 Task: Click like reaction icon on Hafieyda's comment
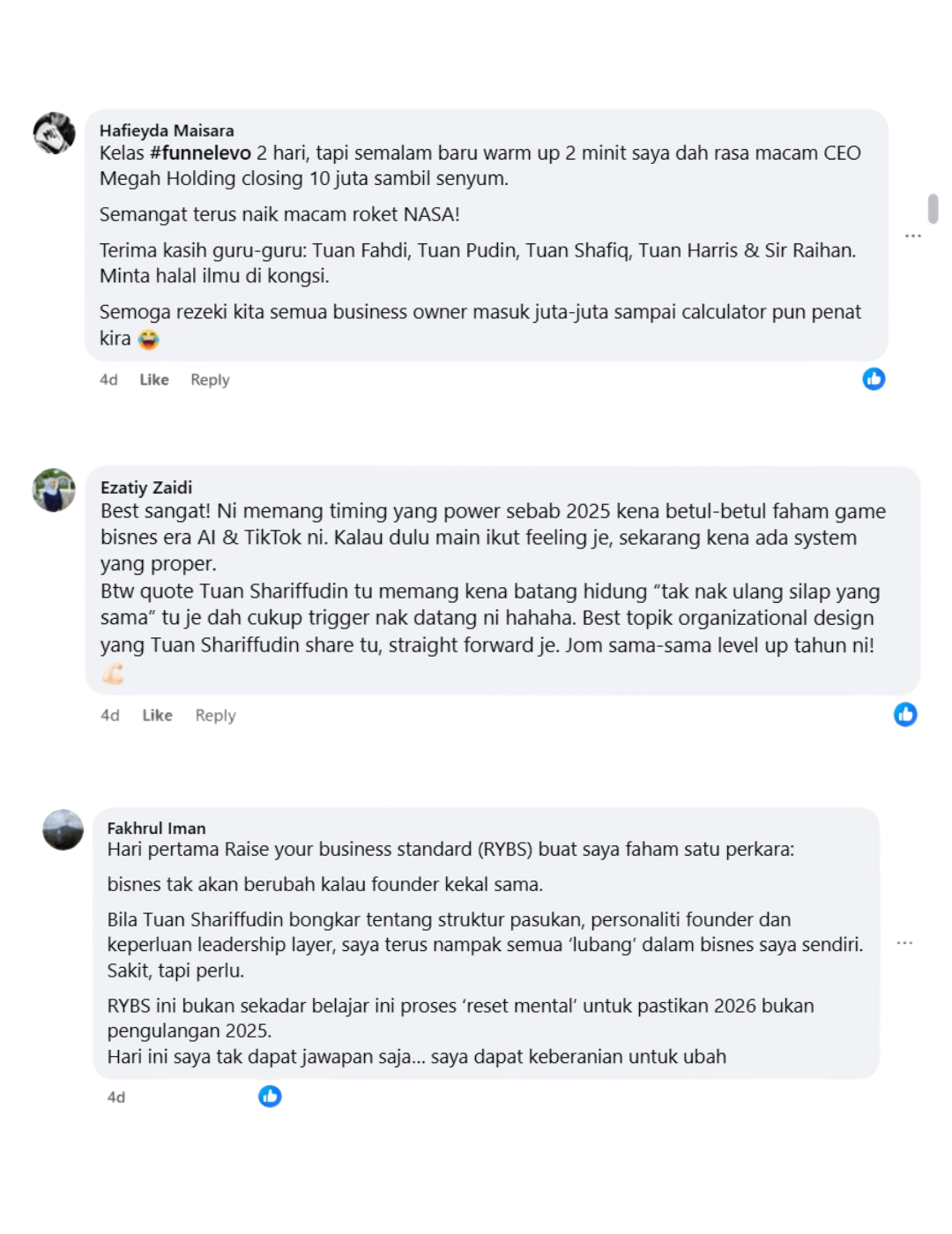[874, 379]
